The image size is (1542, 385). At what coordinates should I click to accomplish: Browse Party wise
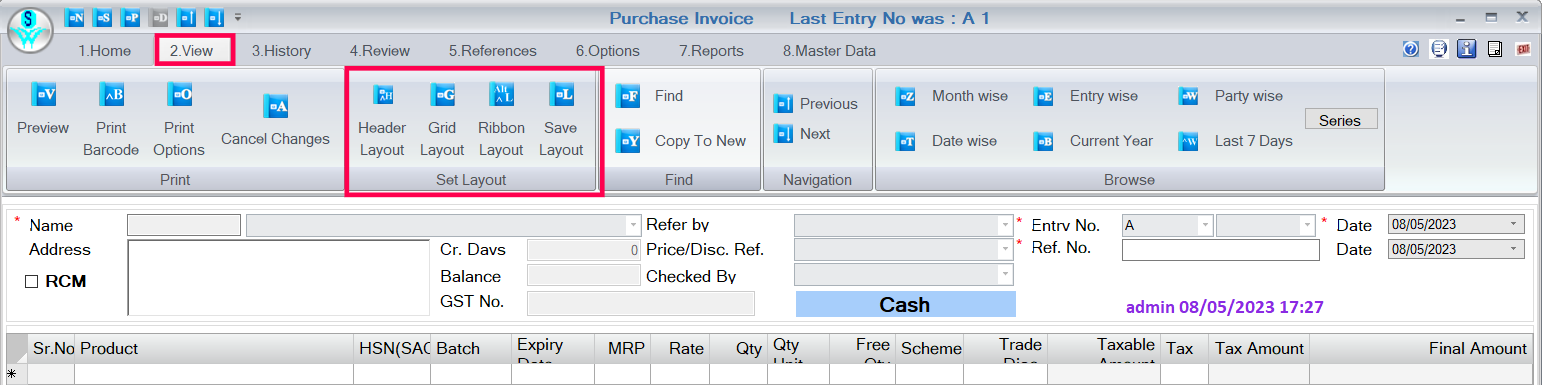[1231, 96]
